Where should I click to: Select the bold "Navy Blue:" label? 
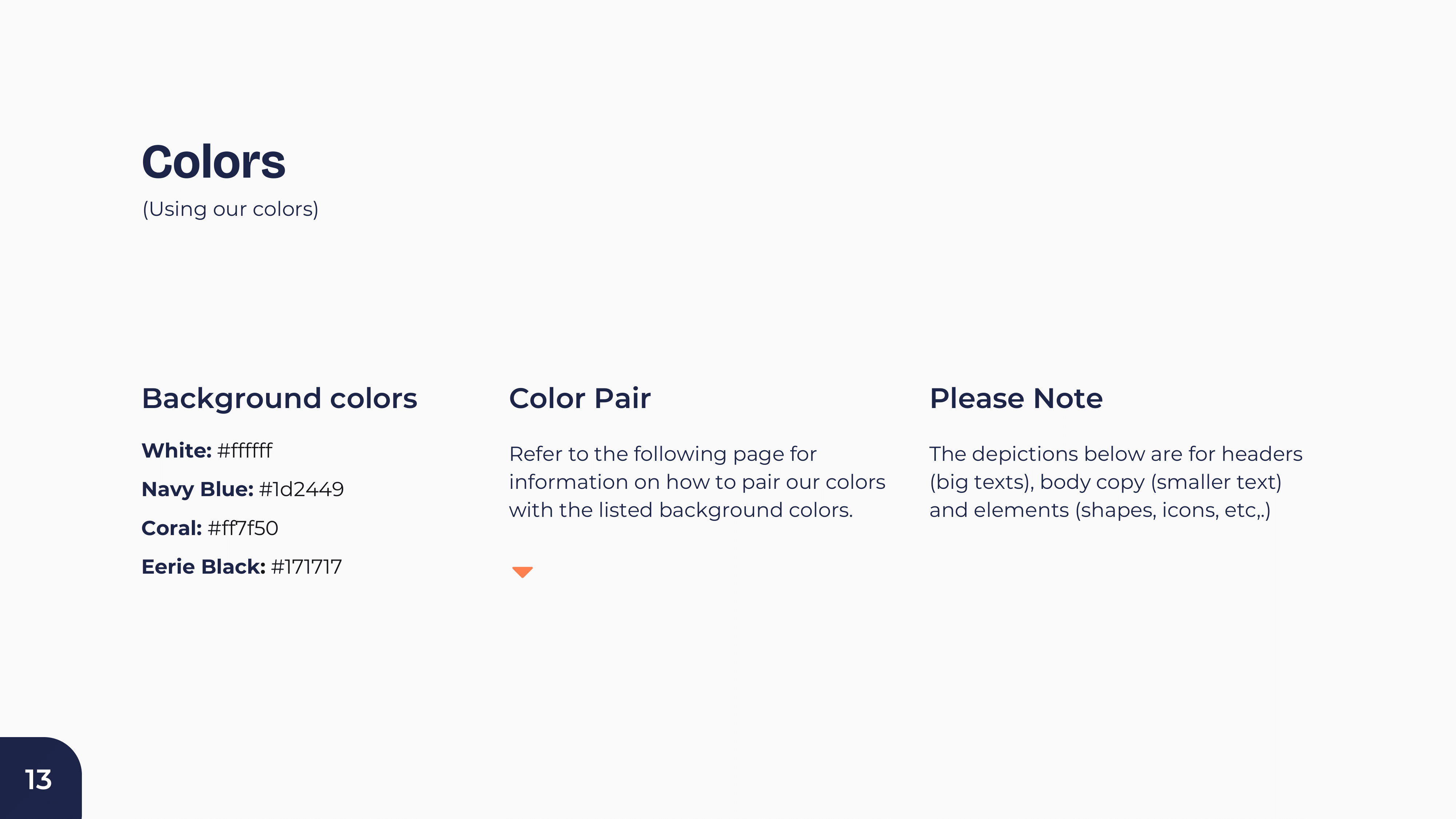[x=197, y=489]
